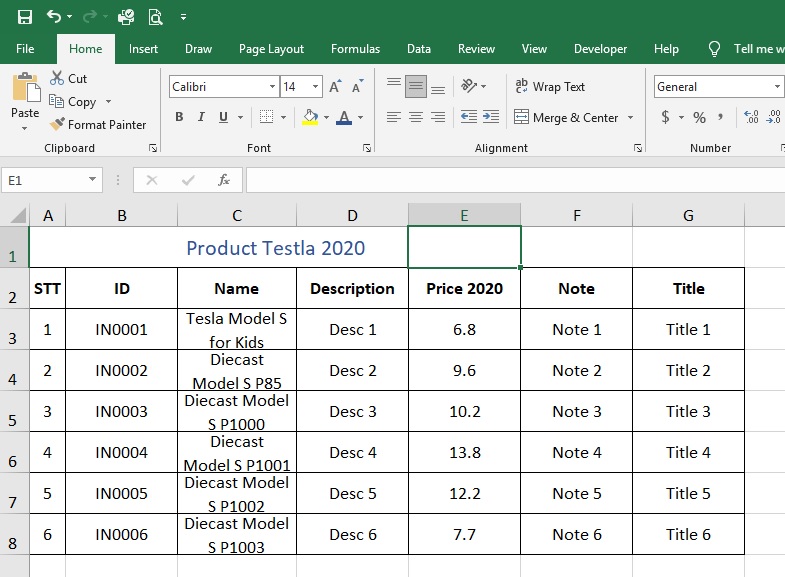Open the General number format dropdown
The height and width of the screenshot is (577, 785).
[x=777, y=87]
